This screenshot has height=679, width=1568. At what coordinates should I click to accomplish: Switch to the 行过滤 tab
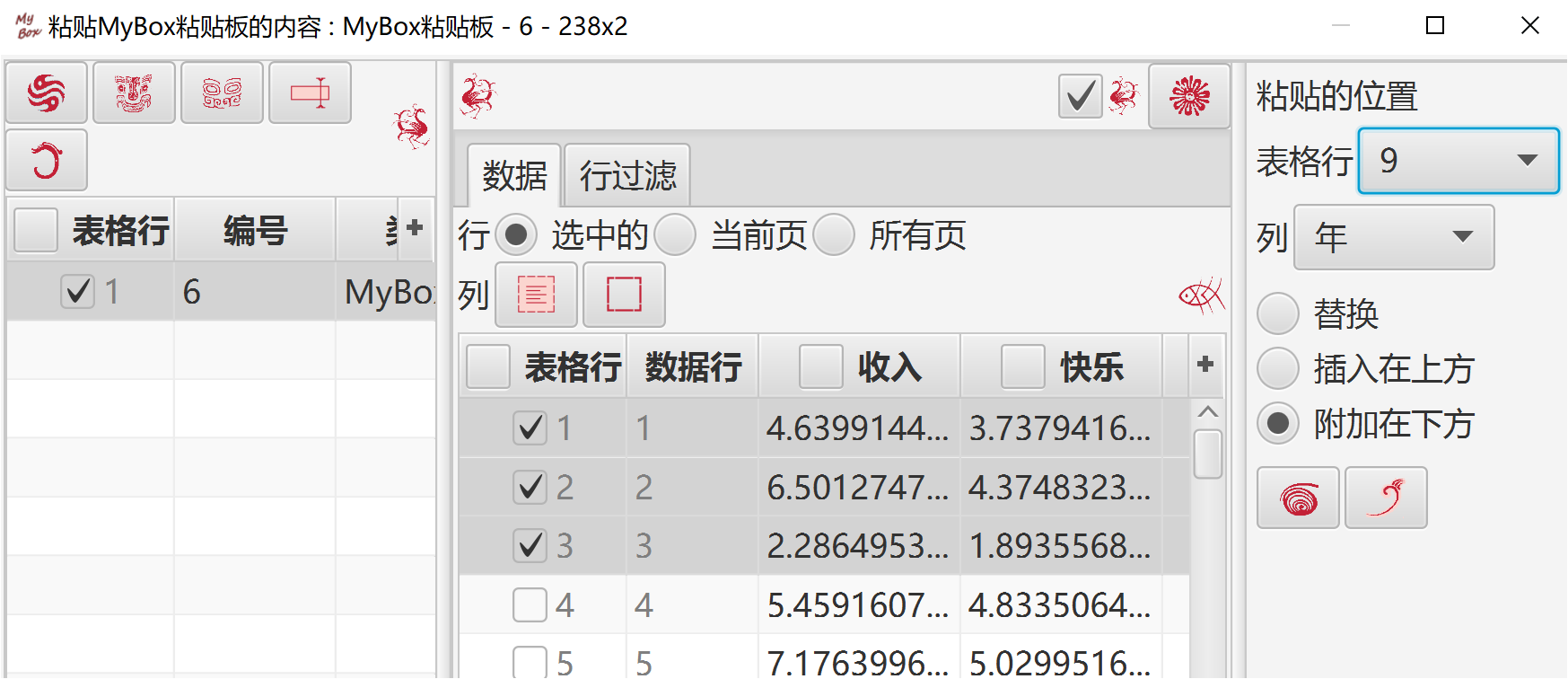627,176
